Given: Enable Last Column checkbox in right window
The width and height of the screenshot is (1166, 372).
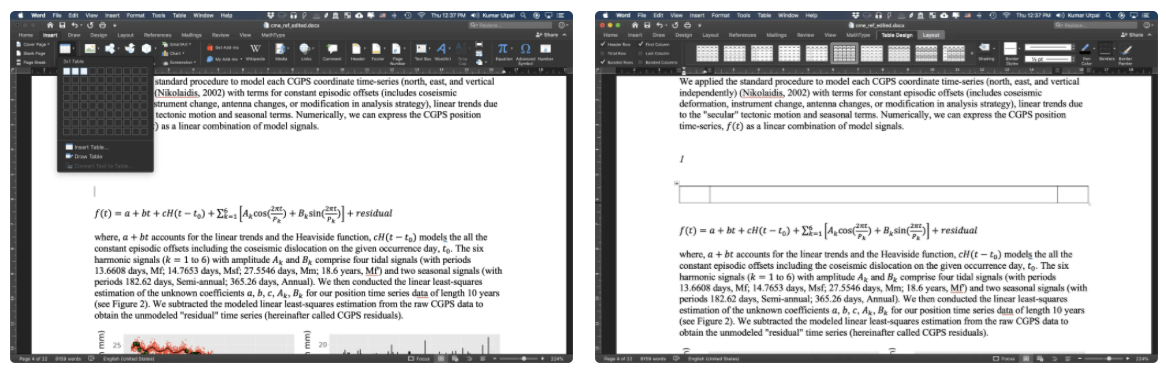Looking at the screenshot, I should pos(640,54).
